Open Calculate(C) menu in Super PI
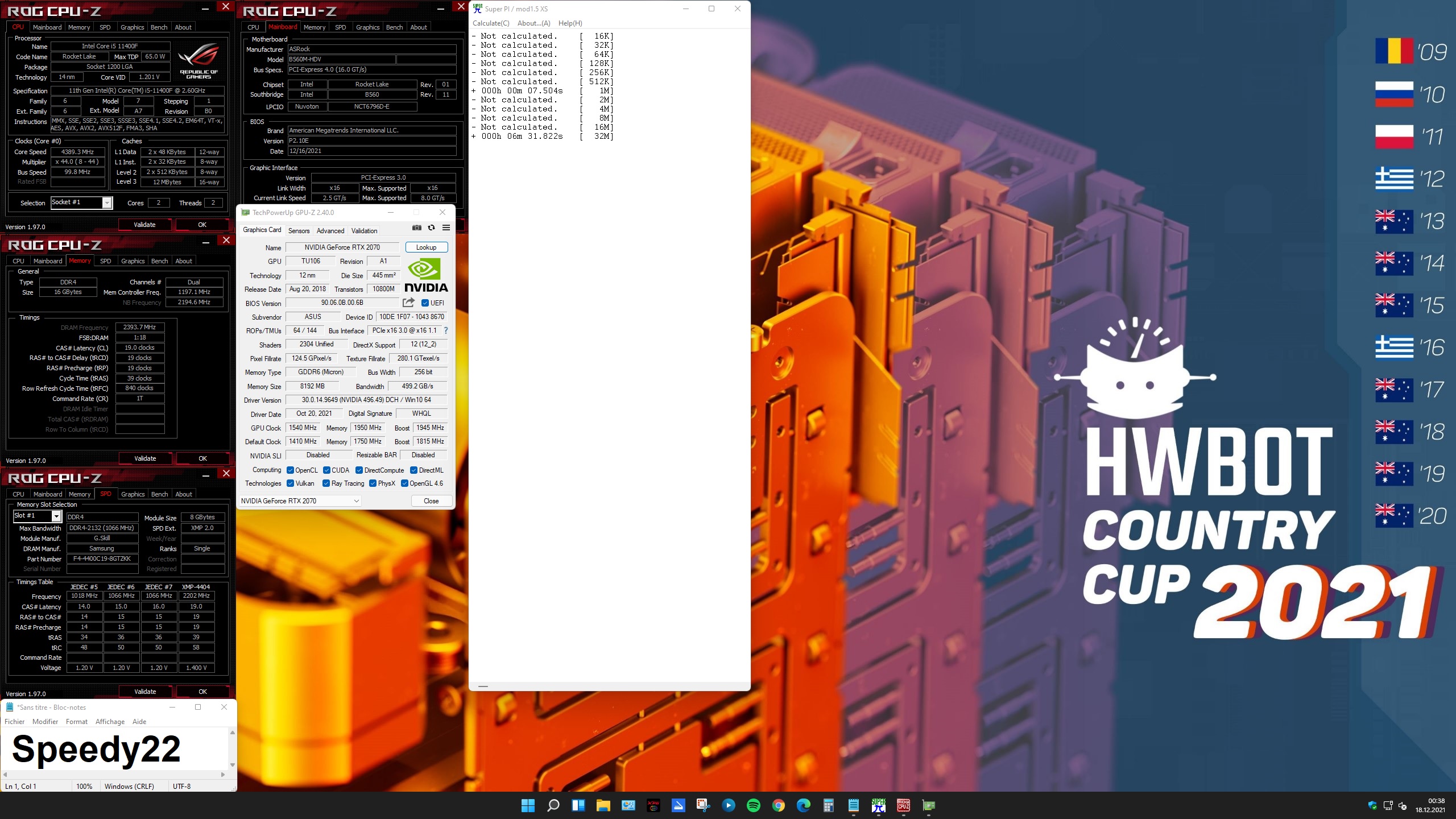Image resolution: width=1456 pixels, height=819 pixels. tap(491, 23)
